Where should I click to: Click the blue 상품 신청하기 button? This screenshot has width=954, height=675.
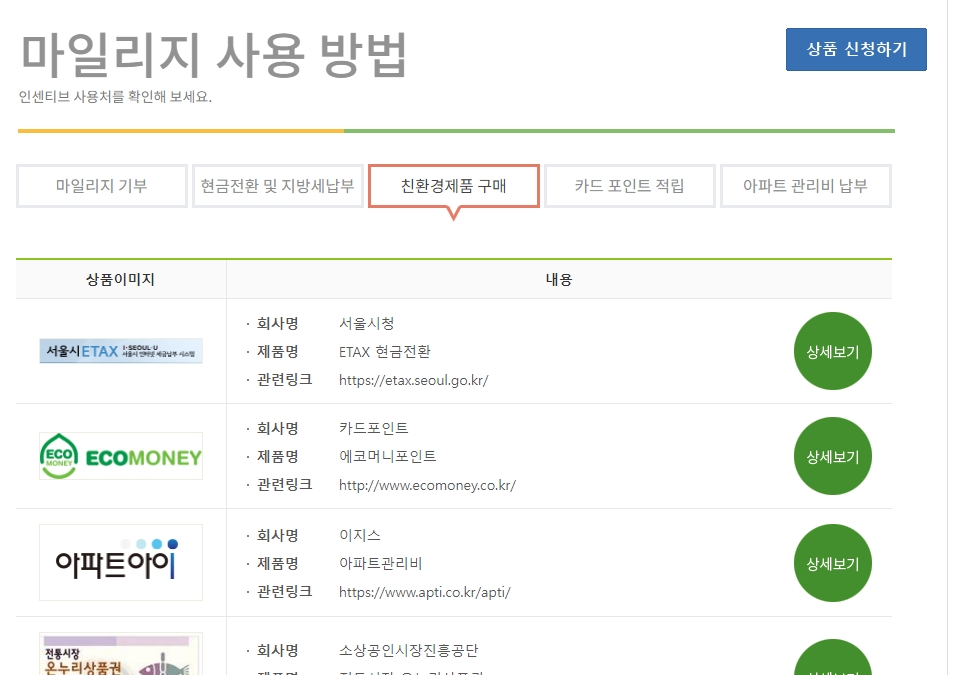(856, 47)
